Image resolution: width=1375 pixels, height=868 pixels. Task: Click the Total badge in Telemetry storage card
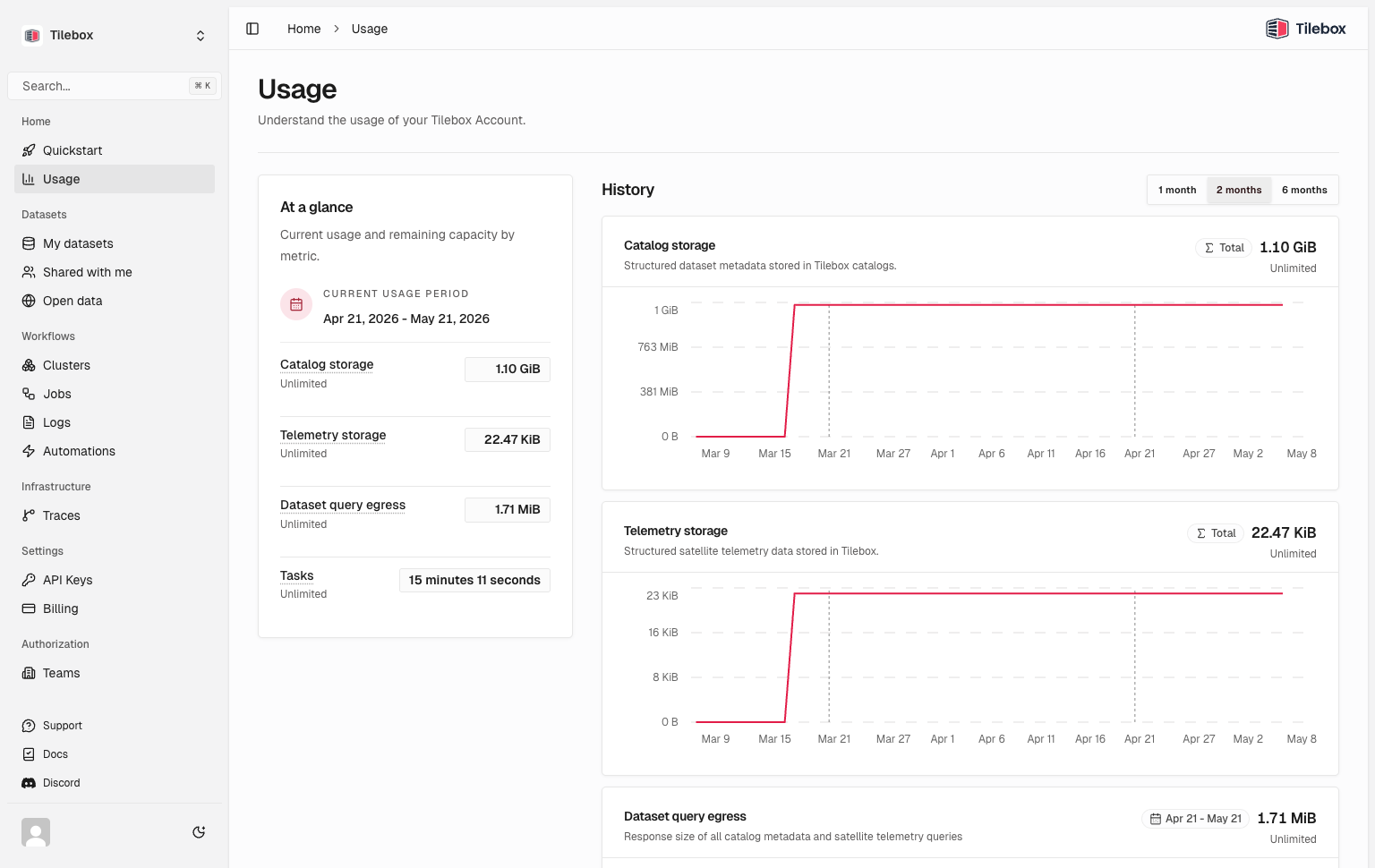point(1216,533)
